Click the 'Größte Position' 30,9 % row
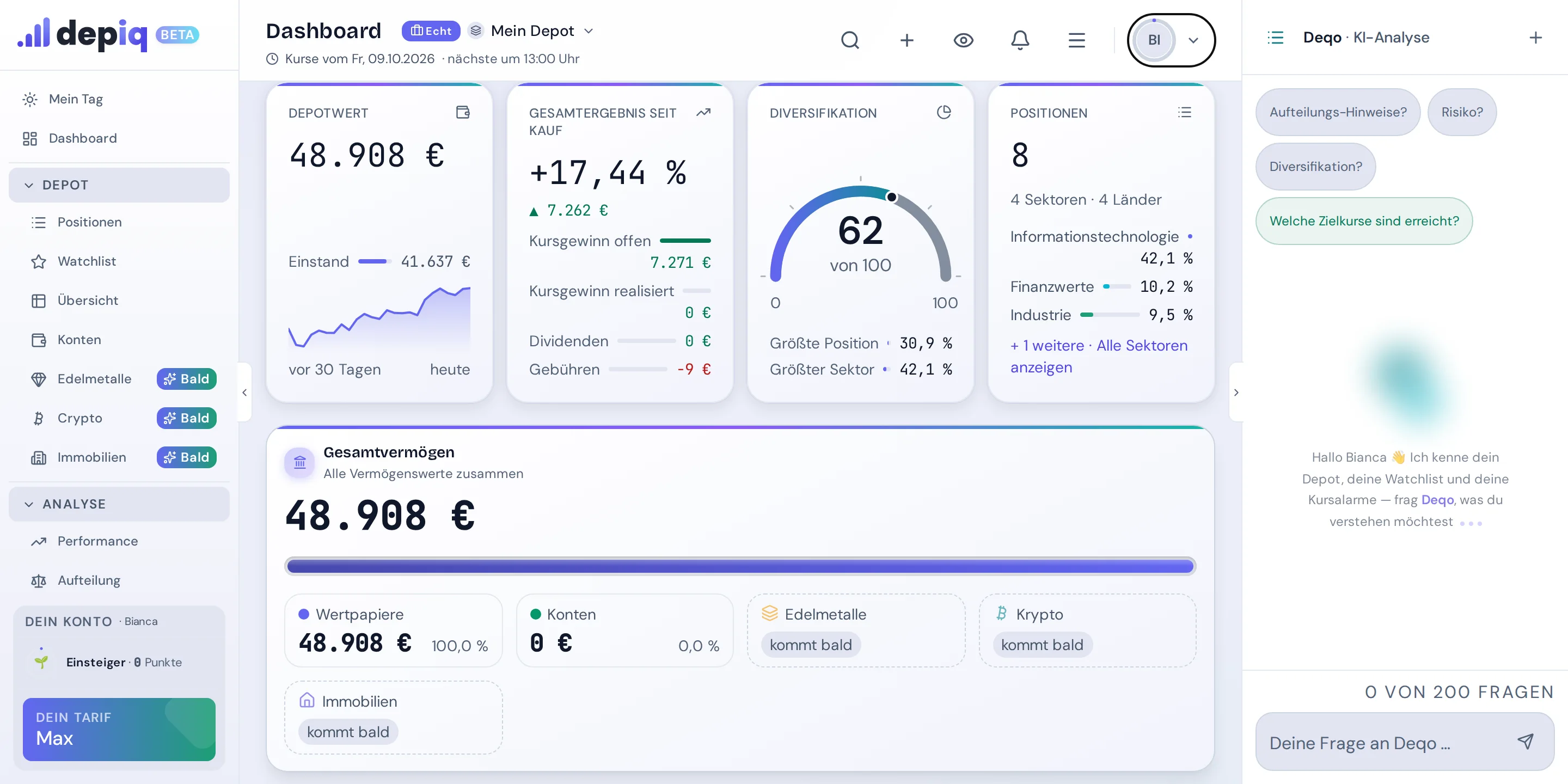This screenshot has height=784, width=1568. point(860,344)
